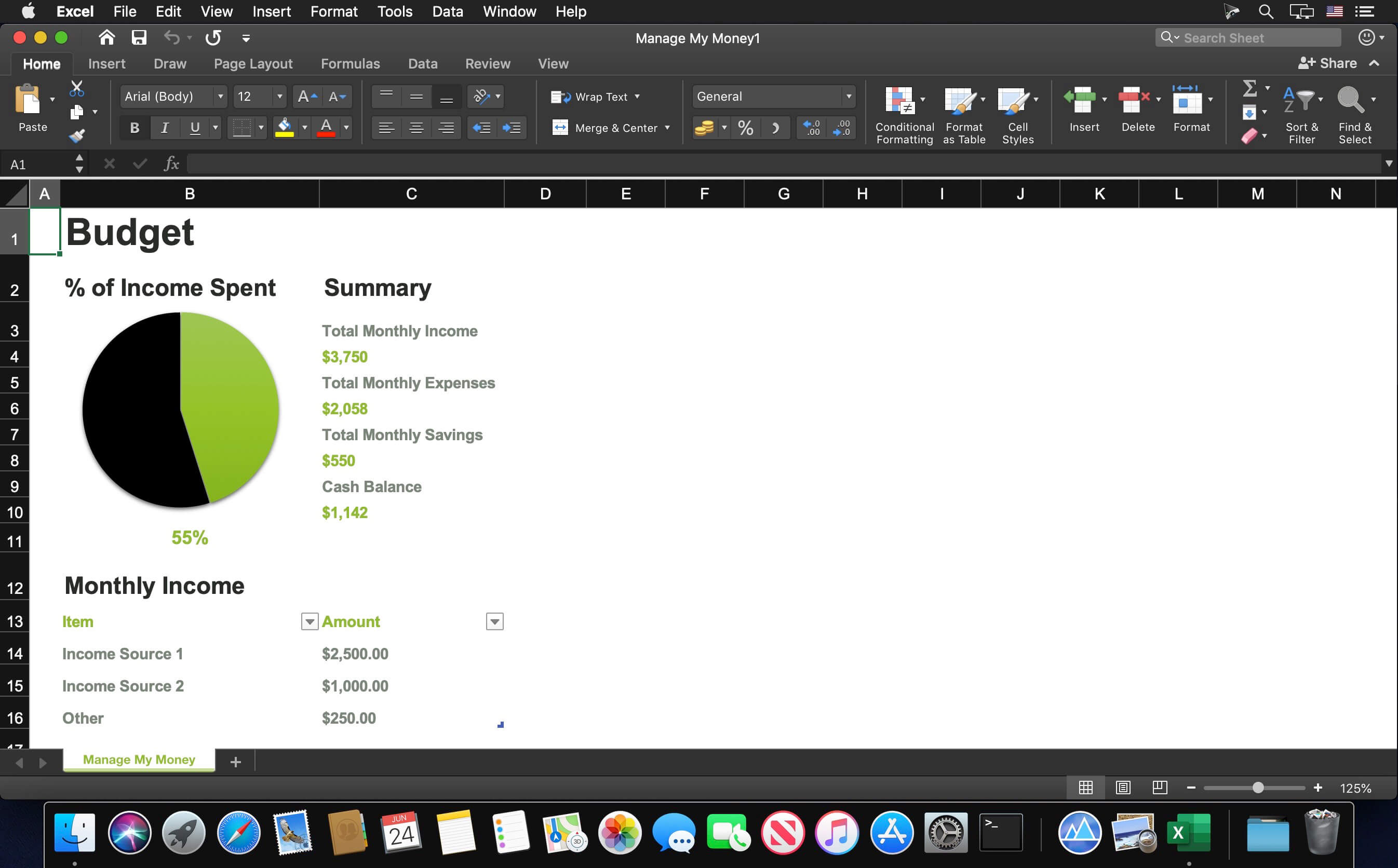
Task: Click the Insert new sheet button
Action: click(x=236, y=760)
